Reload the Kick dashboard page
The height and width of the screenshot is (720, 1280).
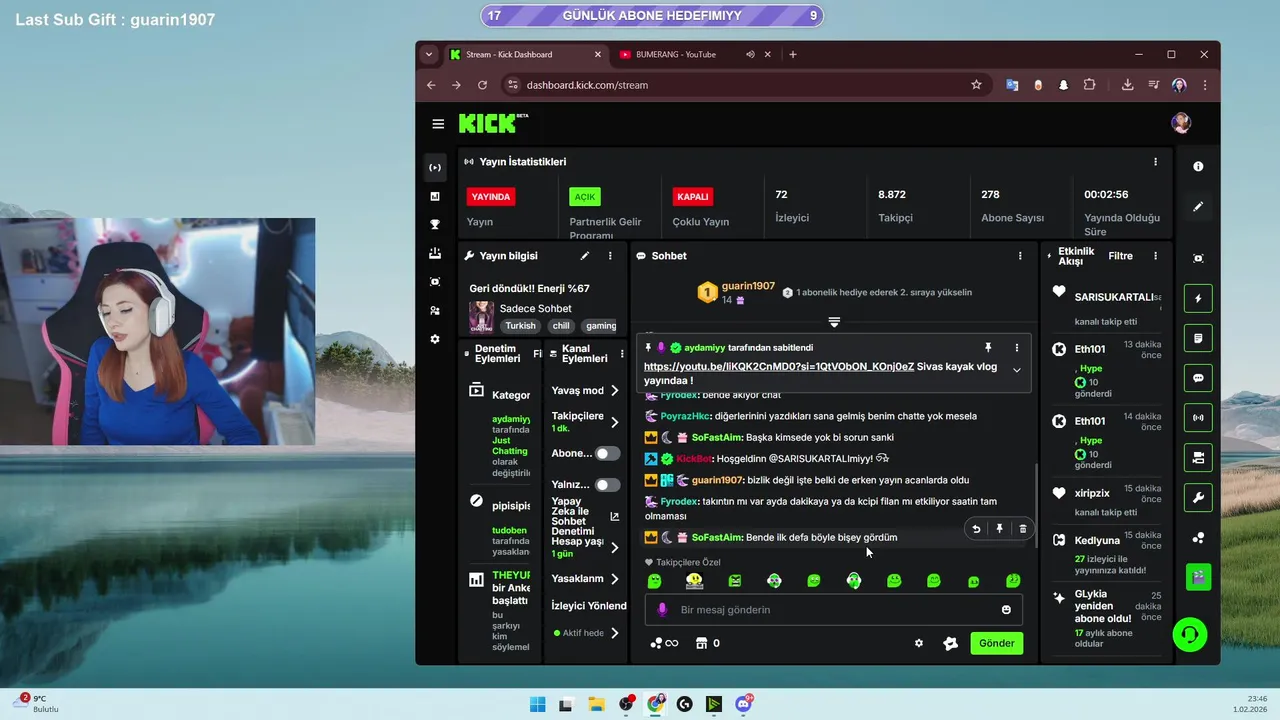(482, 85)
